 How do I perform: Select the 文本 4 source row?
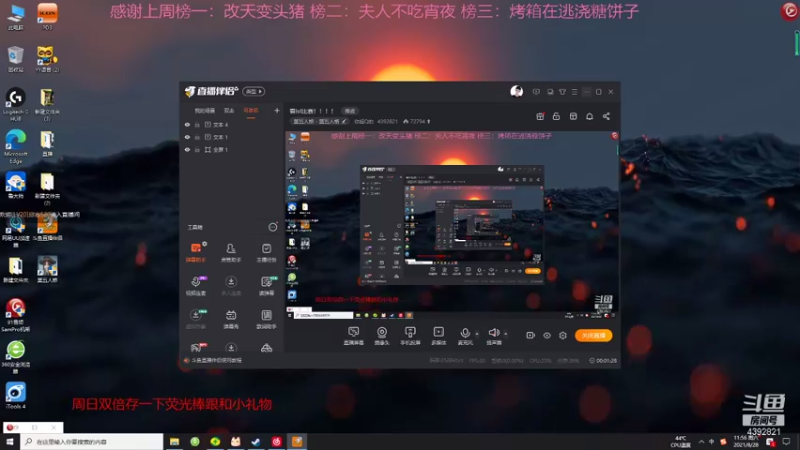coord(232,124)
